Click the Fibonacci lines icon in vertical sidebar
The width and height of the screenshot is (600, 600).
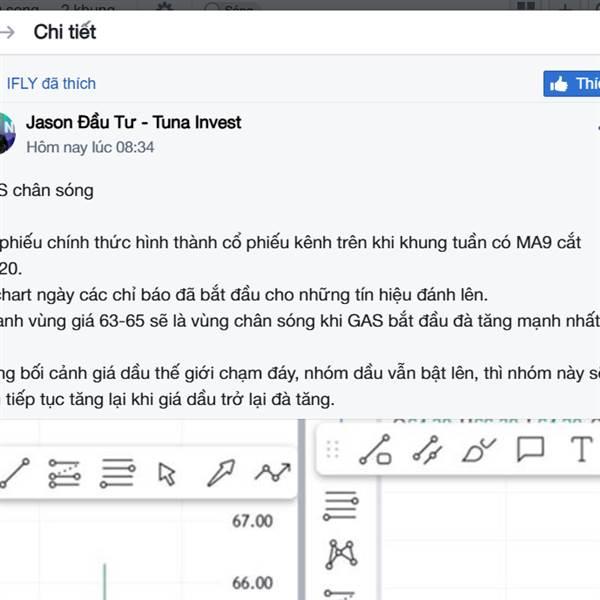pyautogui.click(x=341, y=506)
